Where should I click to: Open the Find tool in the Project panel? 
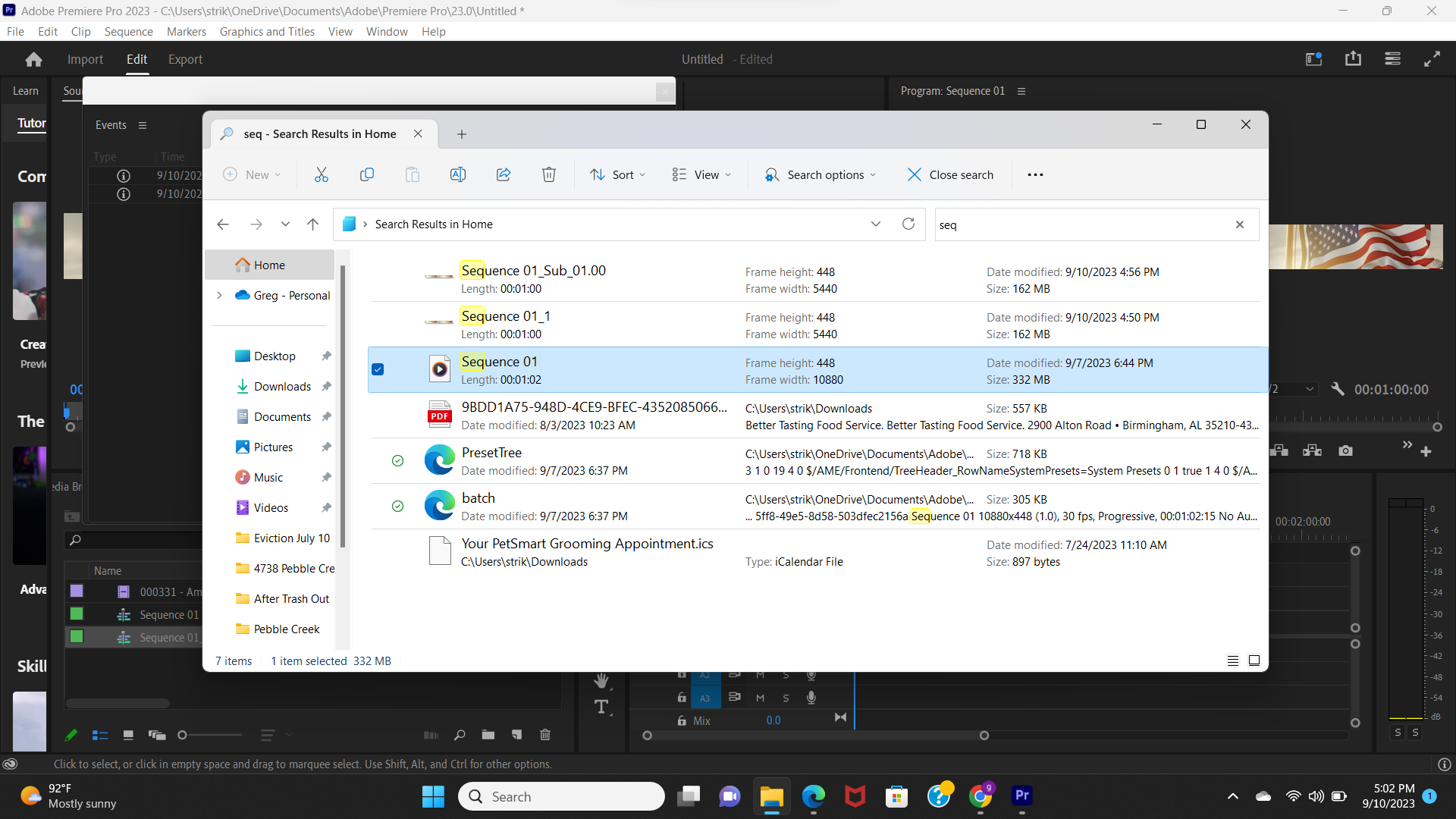coord(460,735)
